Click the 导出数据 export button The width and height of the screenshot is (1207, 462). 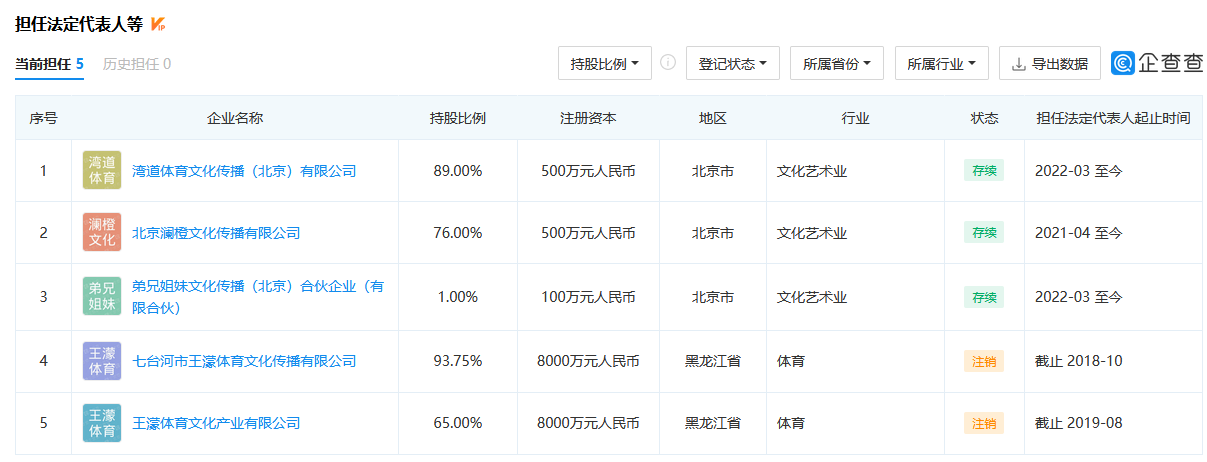[1050, 63]
